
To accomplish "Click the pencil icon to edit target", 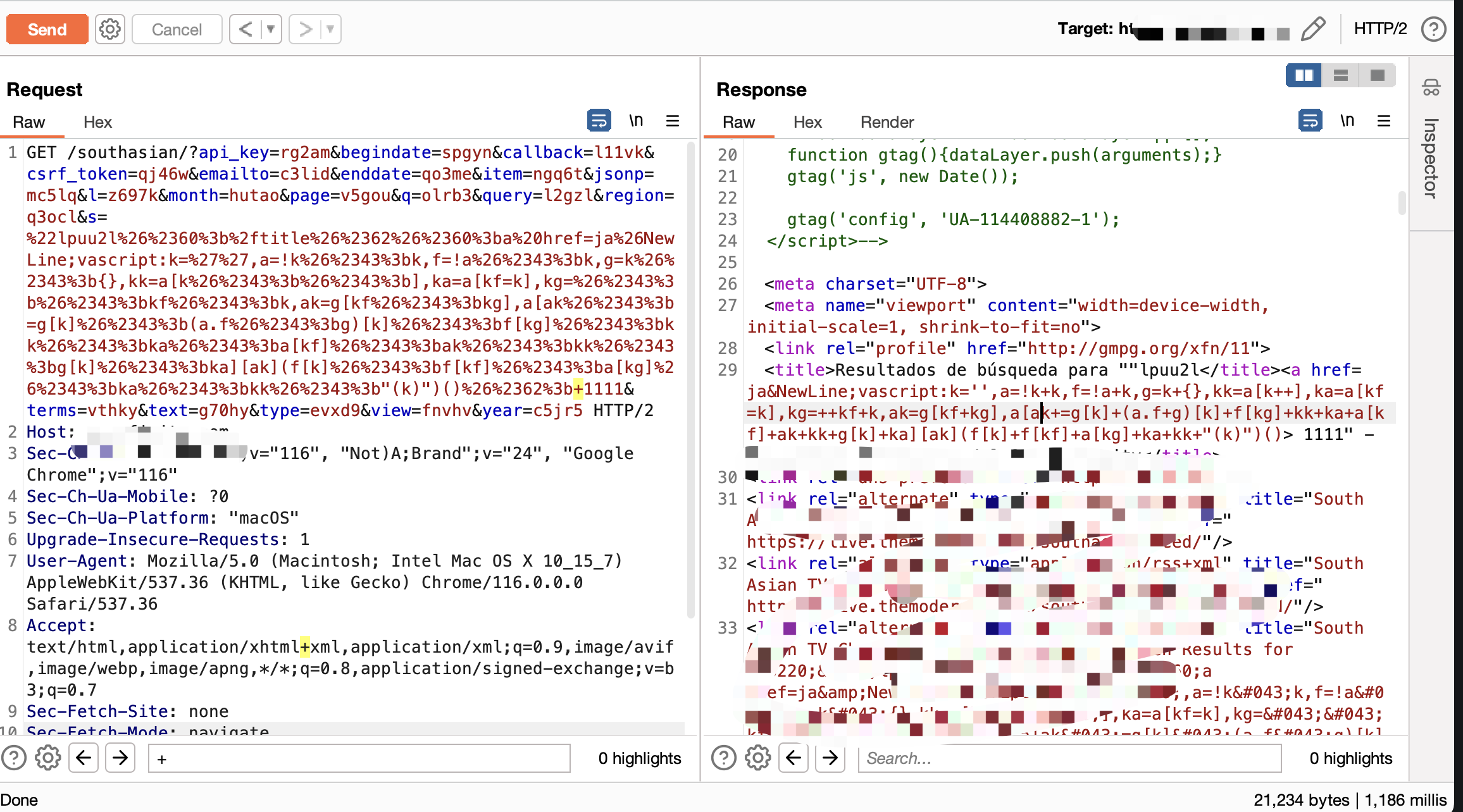I will click(1313, 29).
